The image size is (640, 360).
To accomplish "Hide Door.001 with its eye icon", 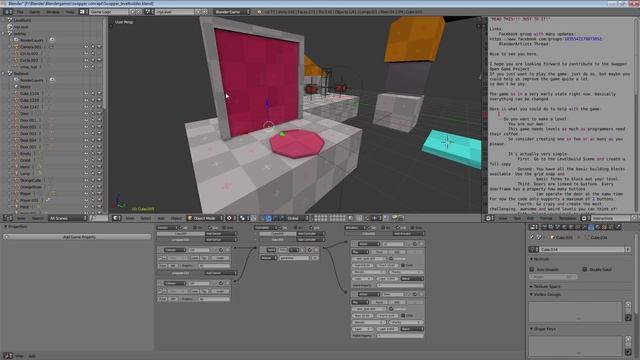I will click(86, 120).
